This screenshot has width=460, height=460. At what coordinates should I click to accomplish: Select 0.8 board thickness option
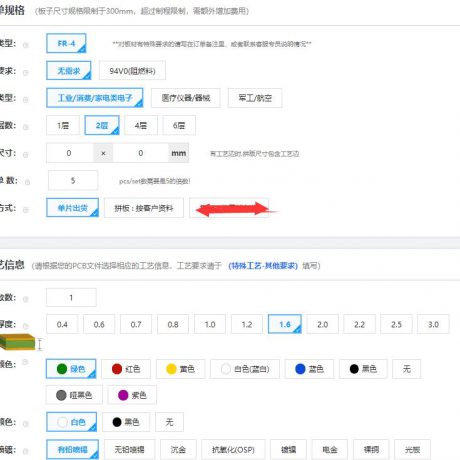[173, 324]
